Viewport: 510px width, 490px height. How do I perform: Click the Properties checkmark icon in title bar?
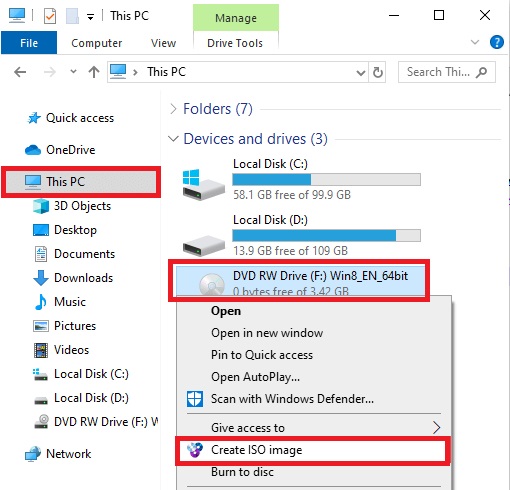click(x=50, y=16)
